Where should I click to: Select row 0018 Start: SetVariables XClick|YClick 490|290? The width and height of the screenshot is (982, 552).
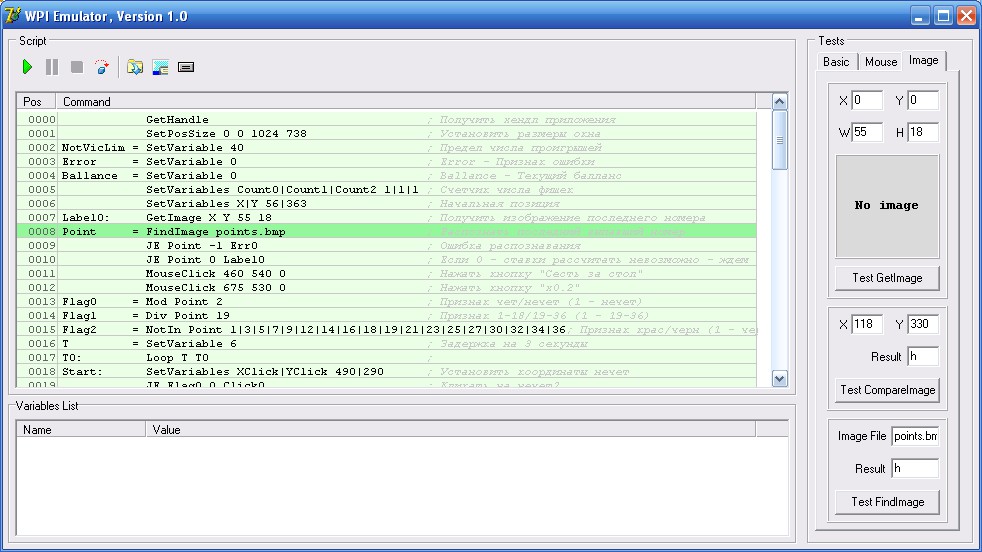tap(386, 372)
